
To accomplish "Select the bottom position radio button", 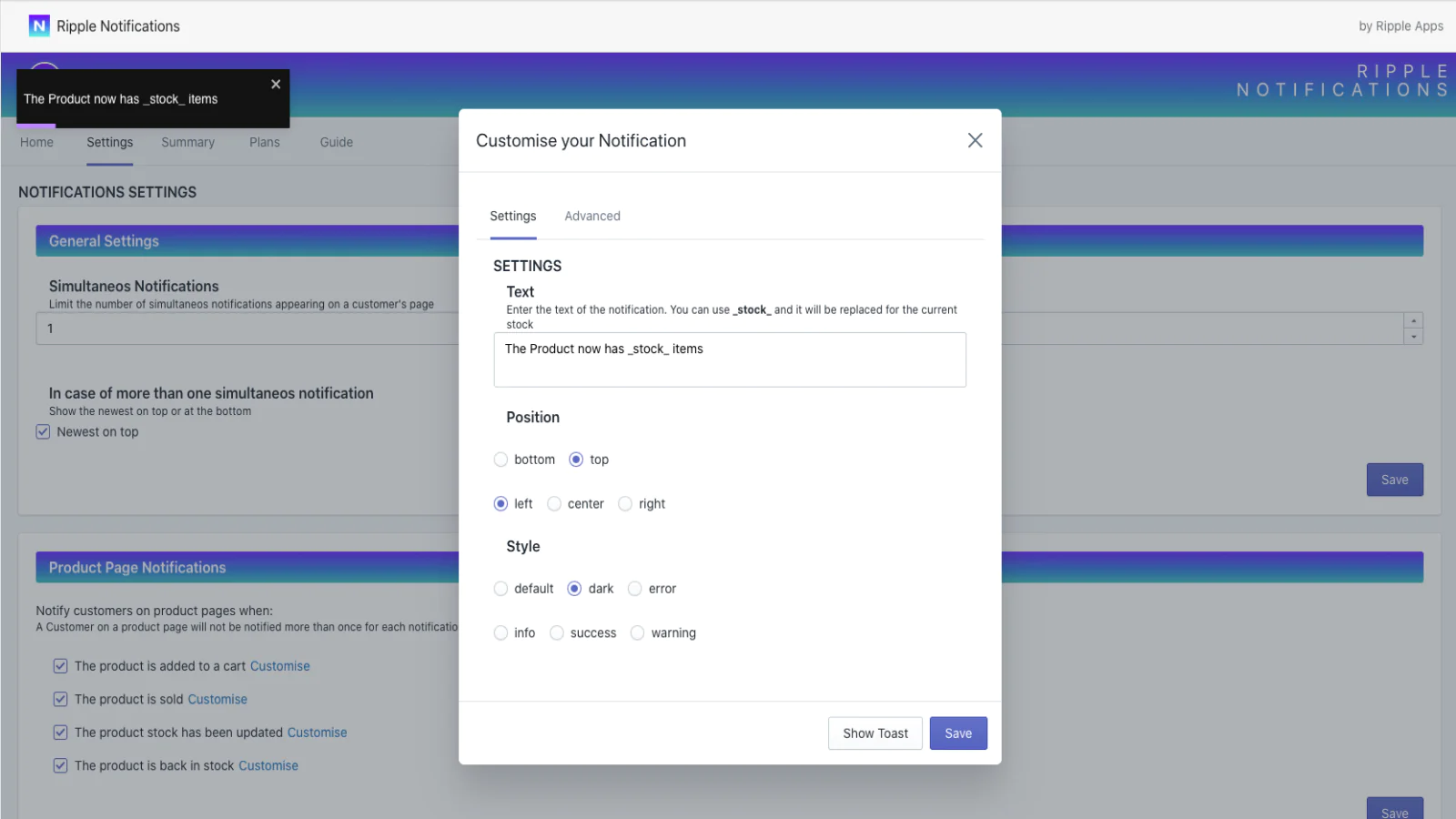I will click(500, 460).
